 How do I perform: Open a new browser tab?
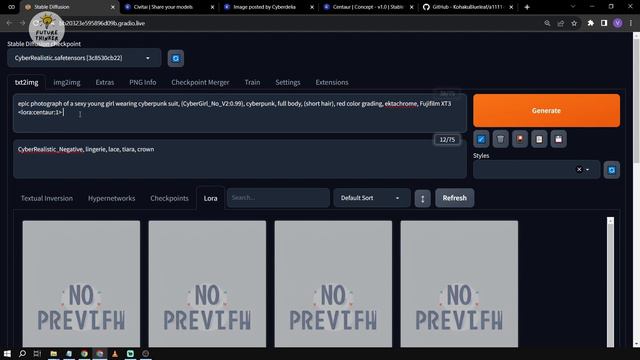point(527,7)
